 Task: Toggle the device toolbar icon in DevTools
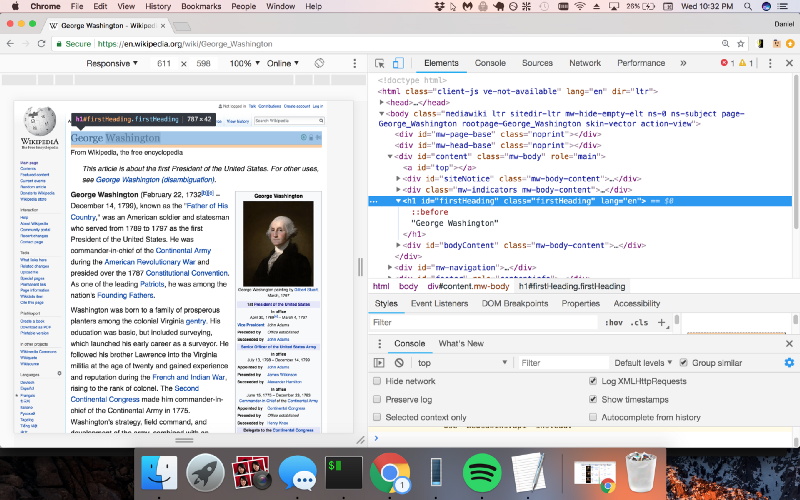[x=398, y=63]
